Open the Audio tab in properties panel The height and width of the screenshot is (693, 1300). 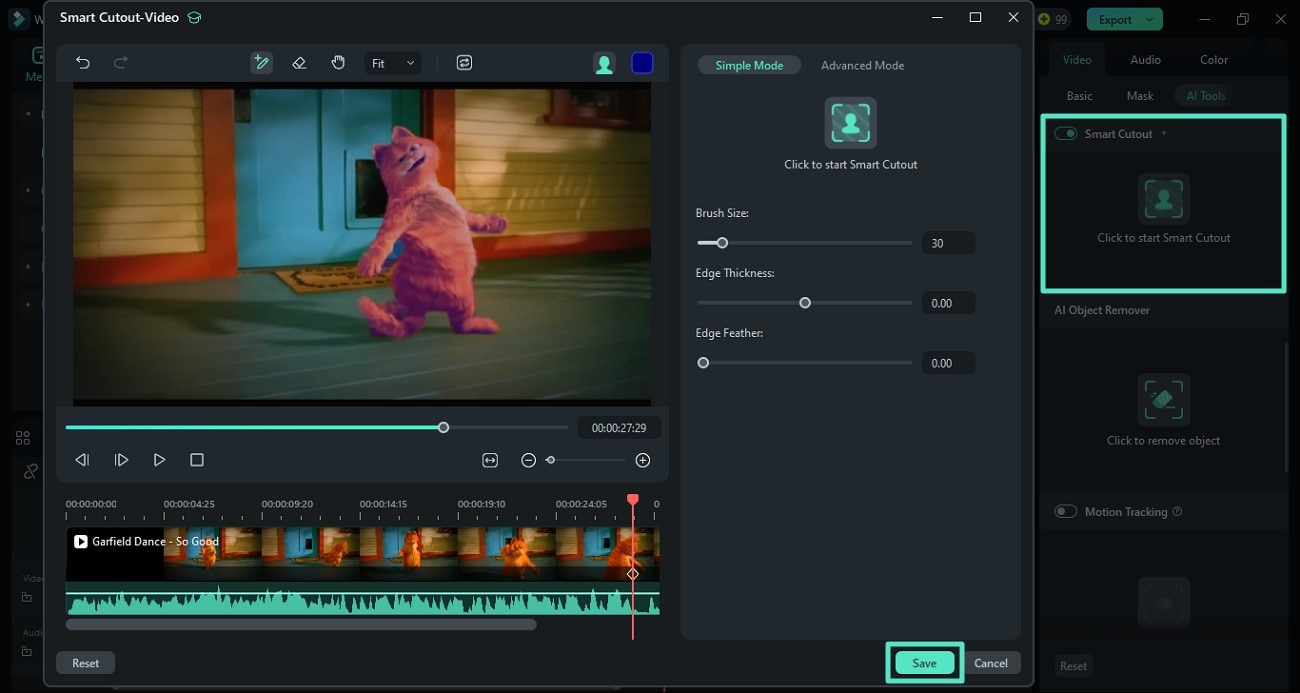tap(1146, 60)
